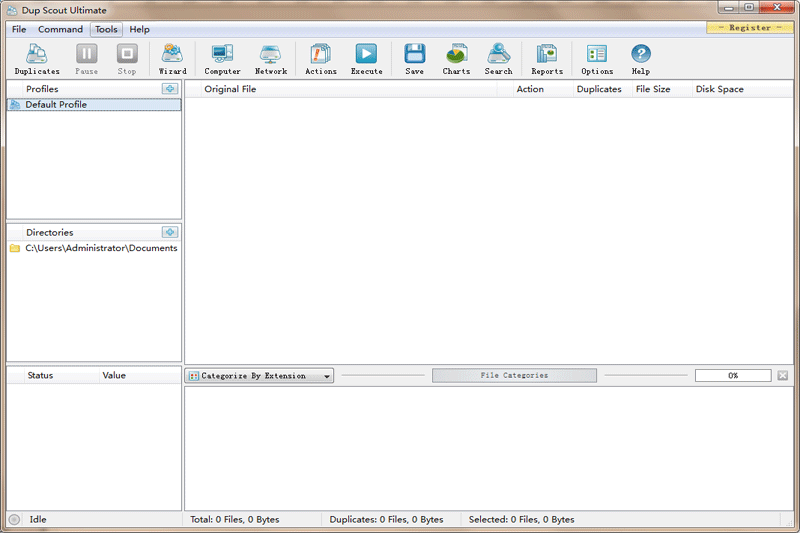Click the Register button

(750, 28)
